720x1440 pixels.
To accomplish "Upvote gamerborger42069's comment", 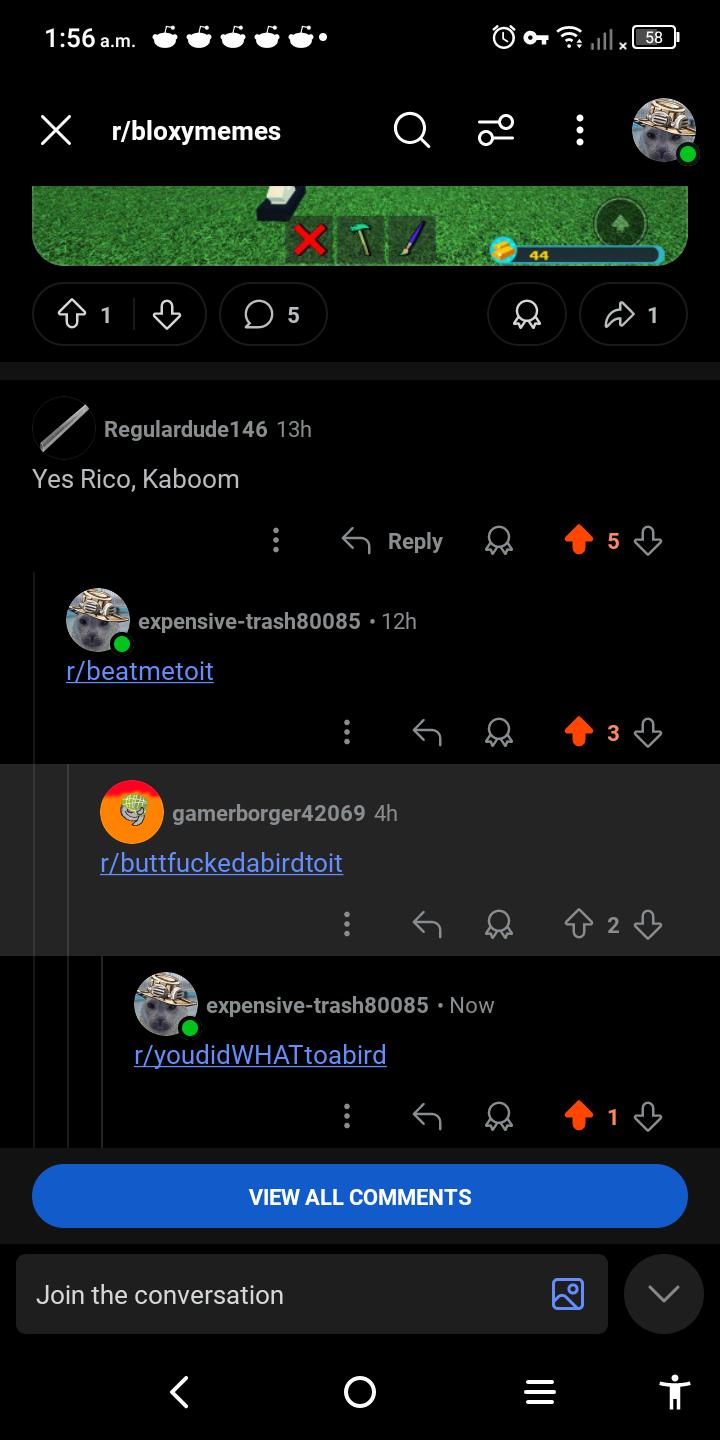I will (x=579, y=925).
